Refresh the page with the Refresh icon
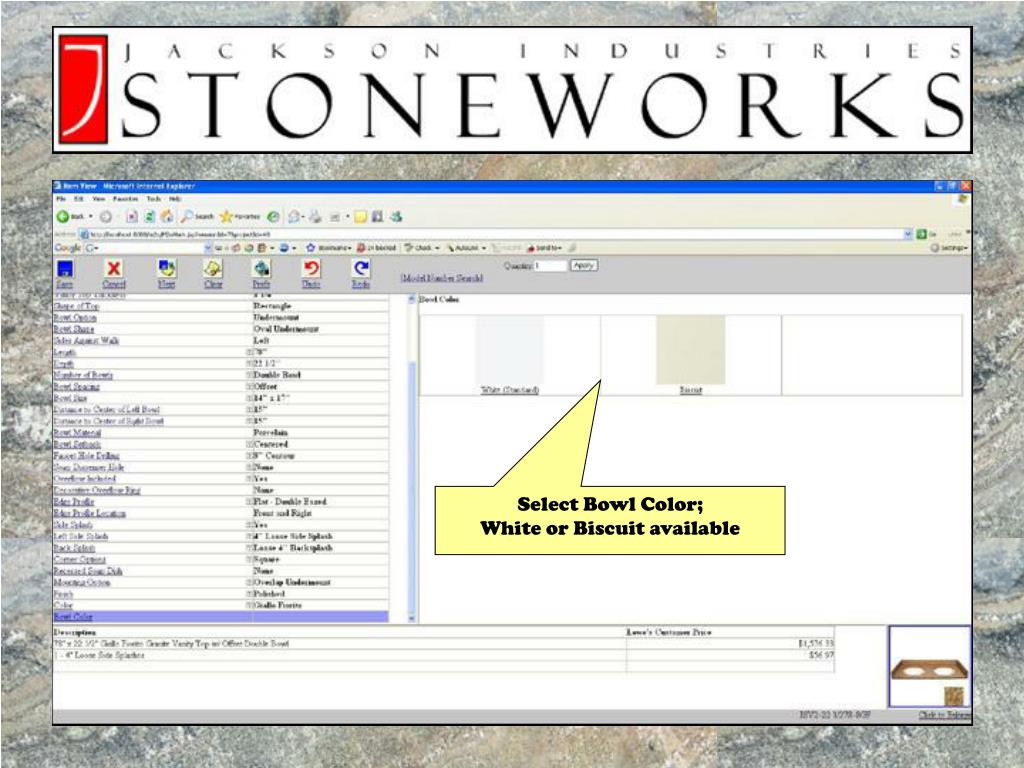The height and width of the screenshot is (768, 1024). (149, 216)
